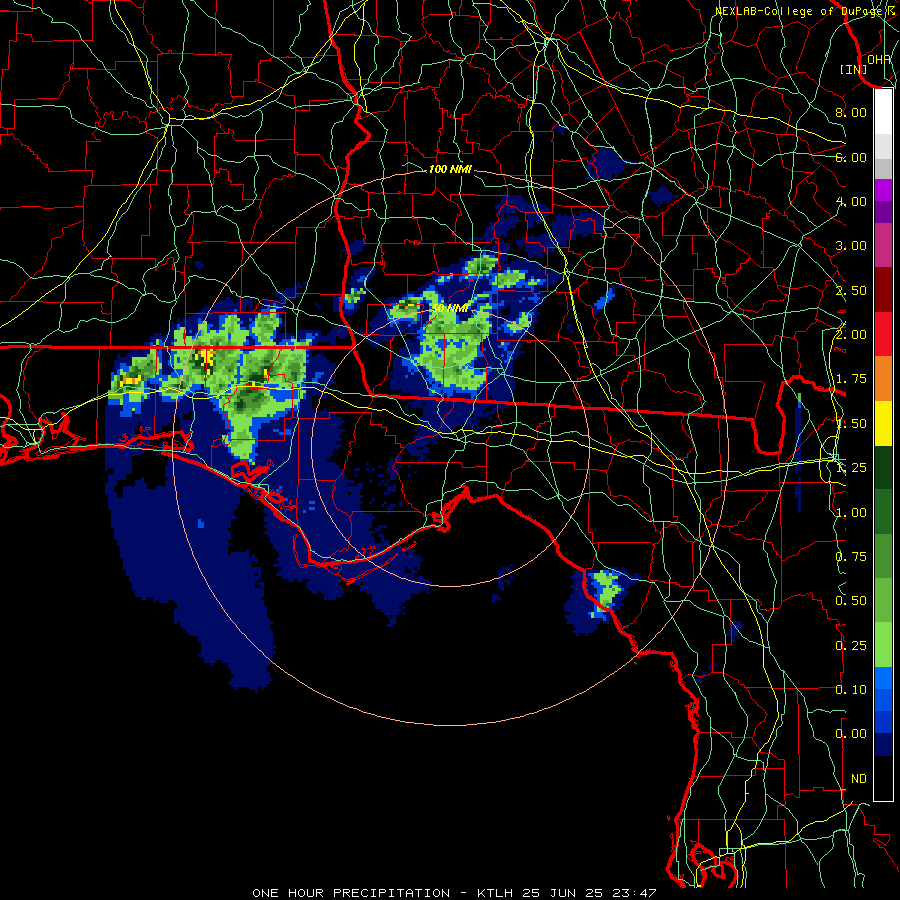Click the dark red legend swatch
Screen dimensions: 900x900
click(883, 290)
